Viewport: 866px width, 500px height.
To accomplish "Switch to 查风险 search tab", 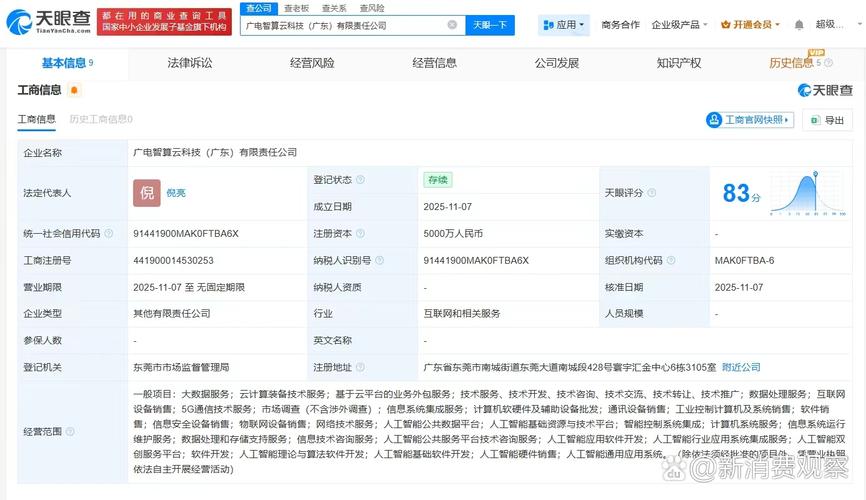I will (x=372, y=8).
